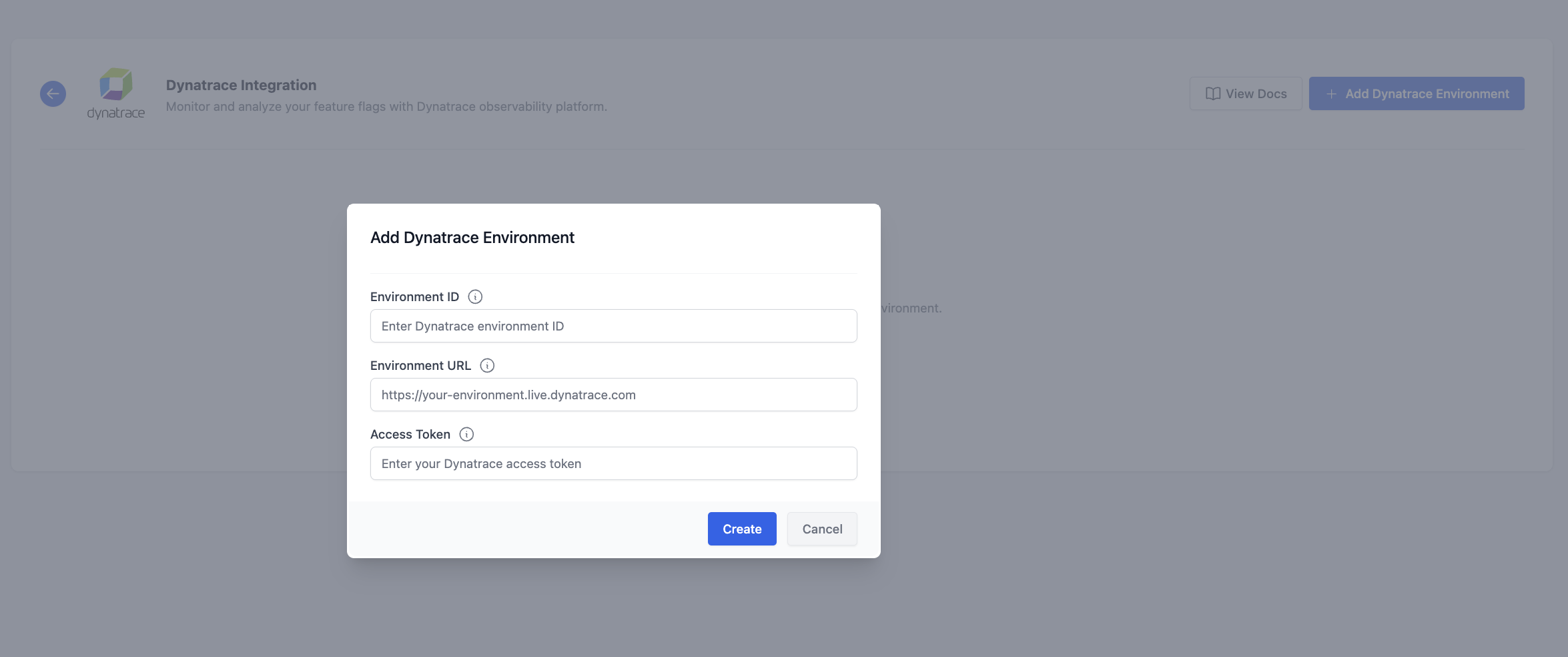Click the back arrow navigation icon

click(53, 93)
